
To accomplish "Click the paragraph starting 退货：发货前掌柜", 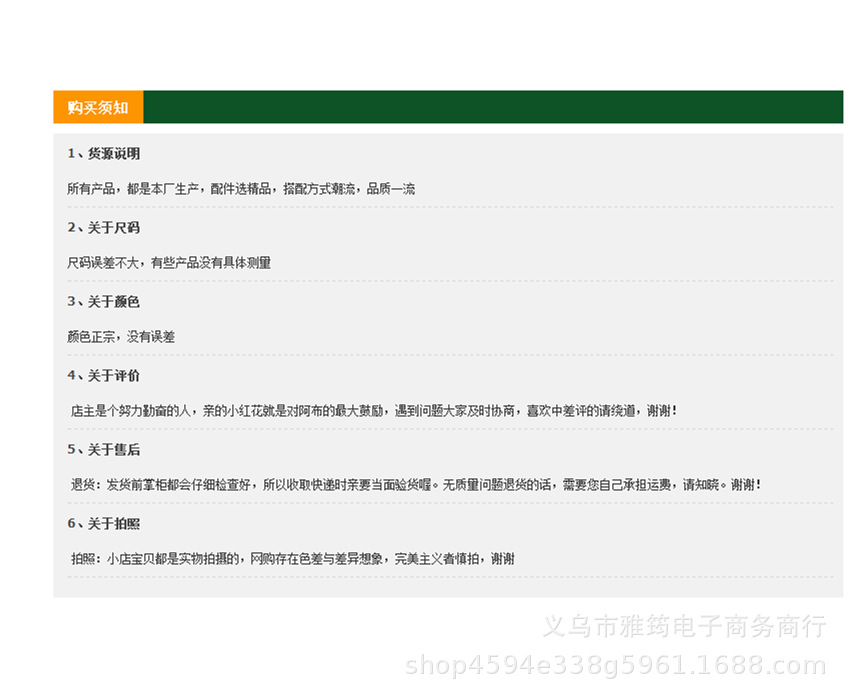I will coord(416,484).
